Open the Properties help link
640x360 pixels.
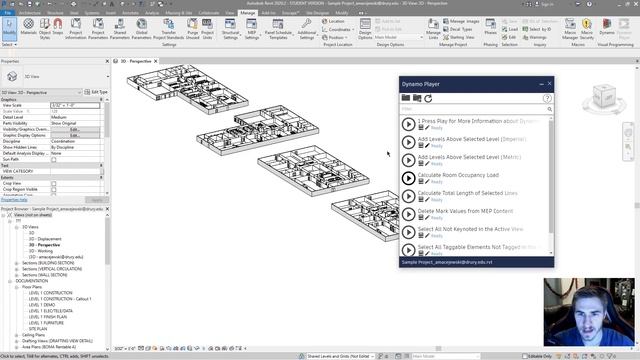tap(14, 200)
